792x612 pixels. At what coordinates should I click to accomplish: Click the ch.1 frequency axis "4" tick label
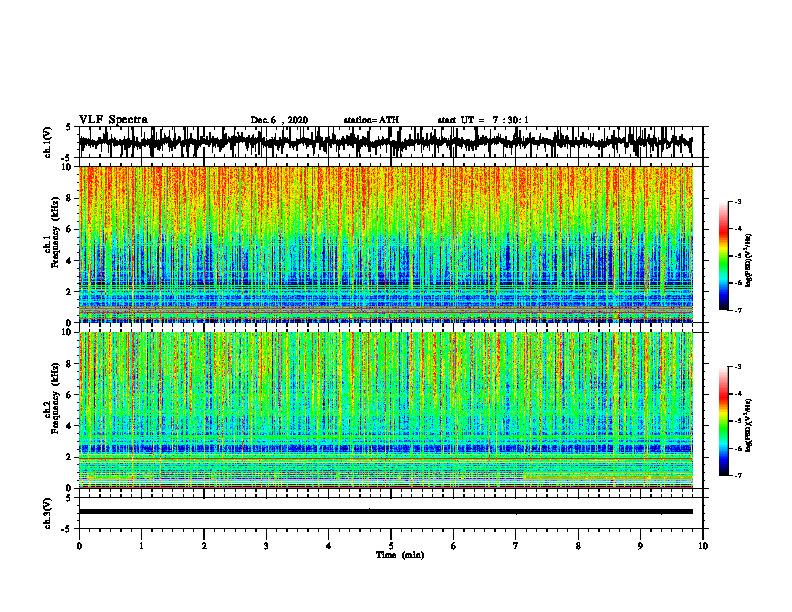70,261
